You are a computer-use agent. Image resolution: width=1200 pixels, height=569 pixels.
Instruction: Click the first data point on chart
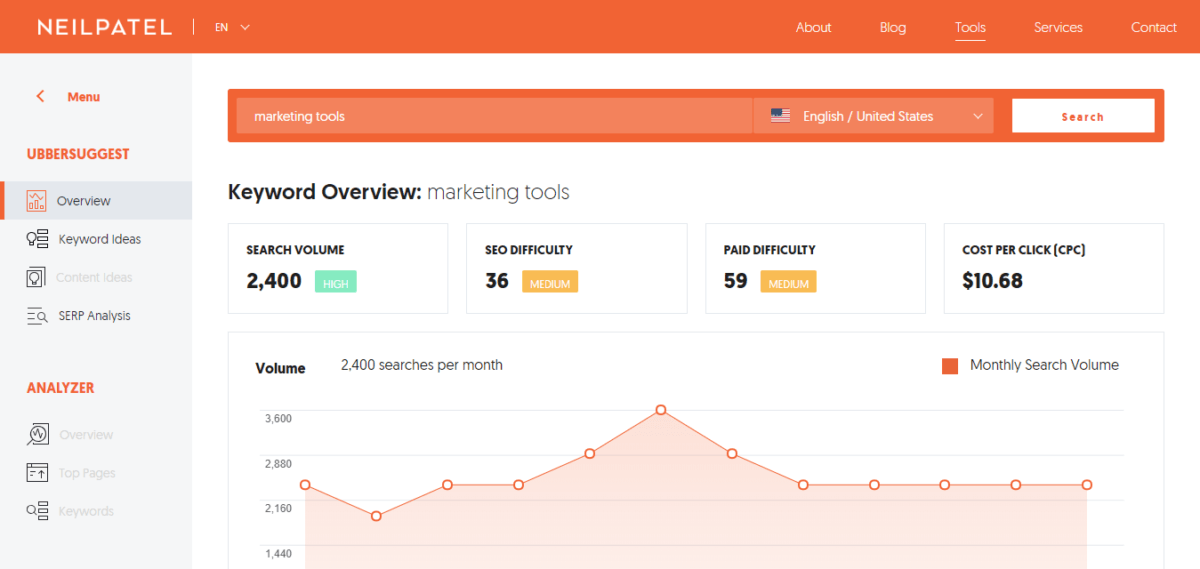click(305, 485)
